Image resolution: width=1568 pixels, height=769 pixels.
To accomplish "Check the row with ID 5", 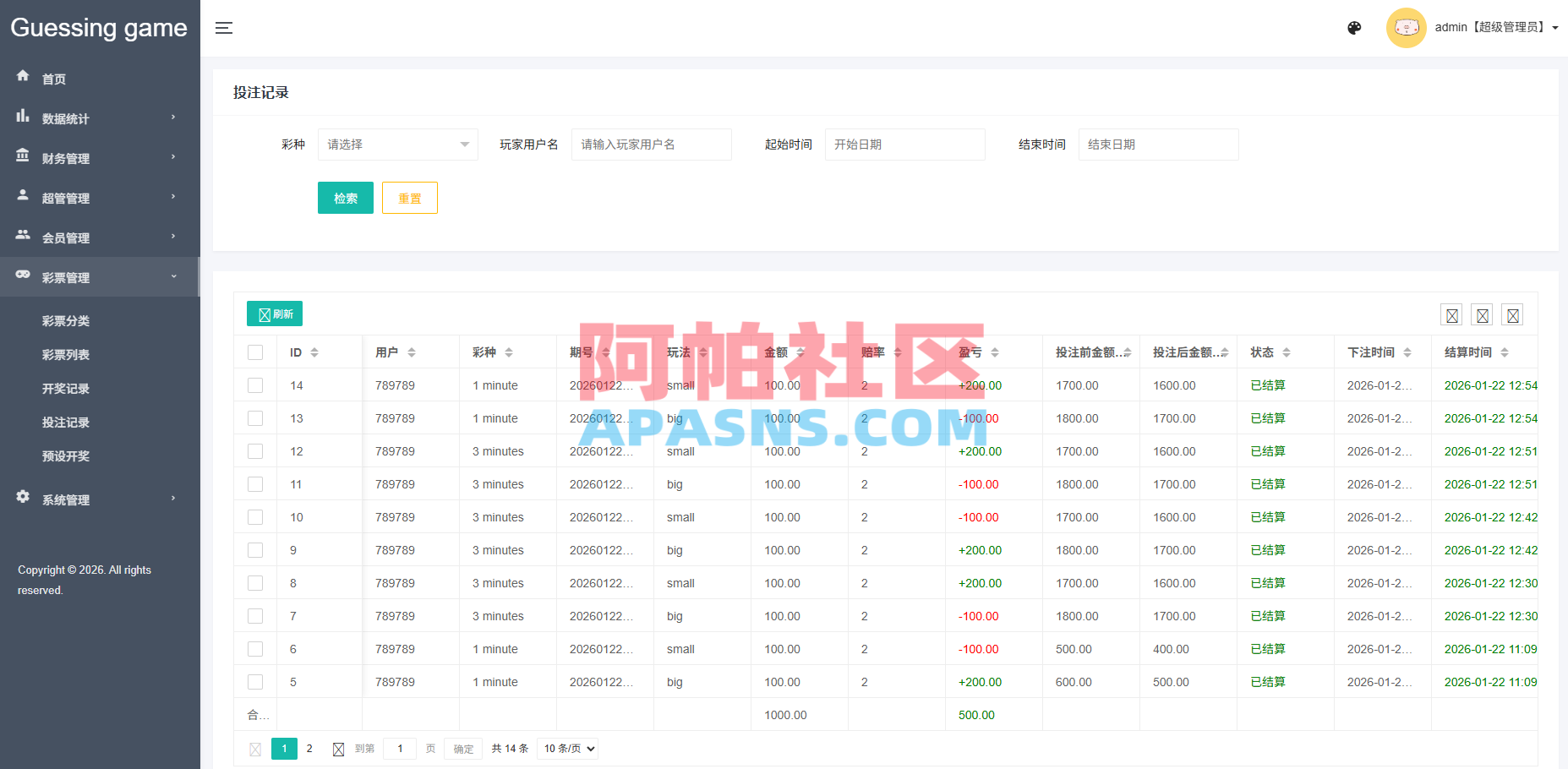I will (255, 682).
